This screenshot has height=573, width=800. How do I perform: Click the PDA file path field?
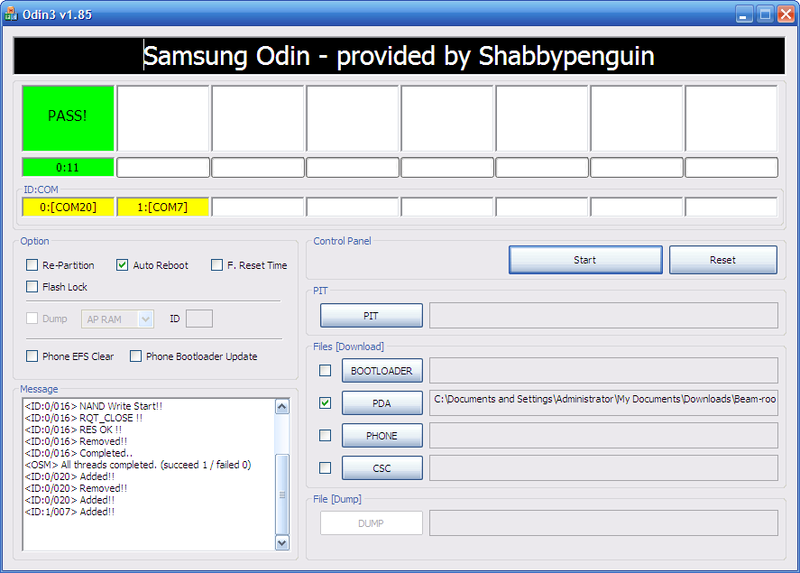(x=604, y=403)
